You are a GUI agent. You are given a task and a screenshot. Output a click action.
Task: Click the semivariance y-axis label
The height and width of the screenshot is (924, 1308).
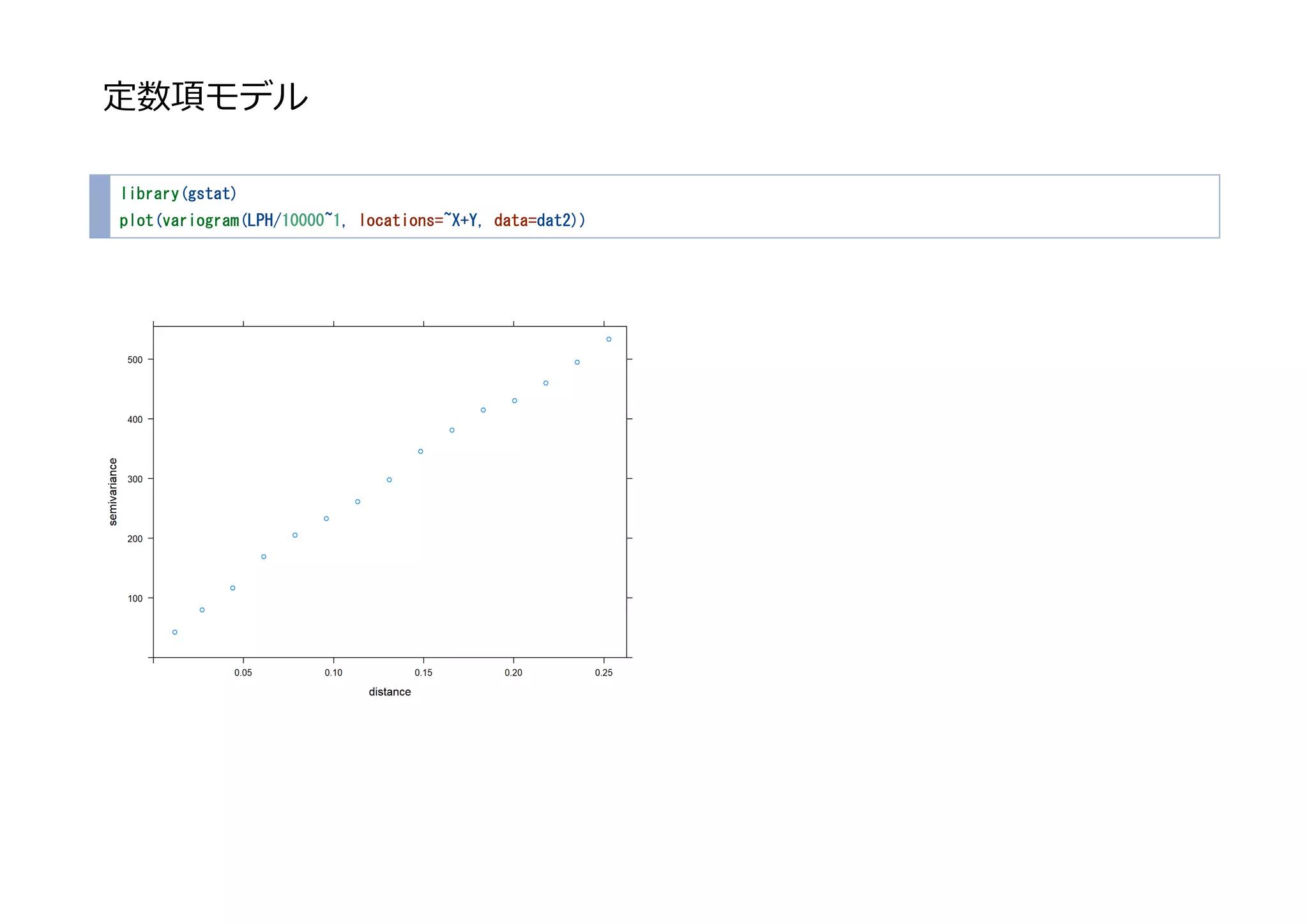click(113, 492)
